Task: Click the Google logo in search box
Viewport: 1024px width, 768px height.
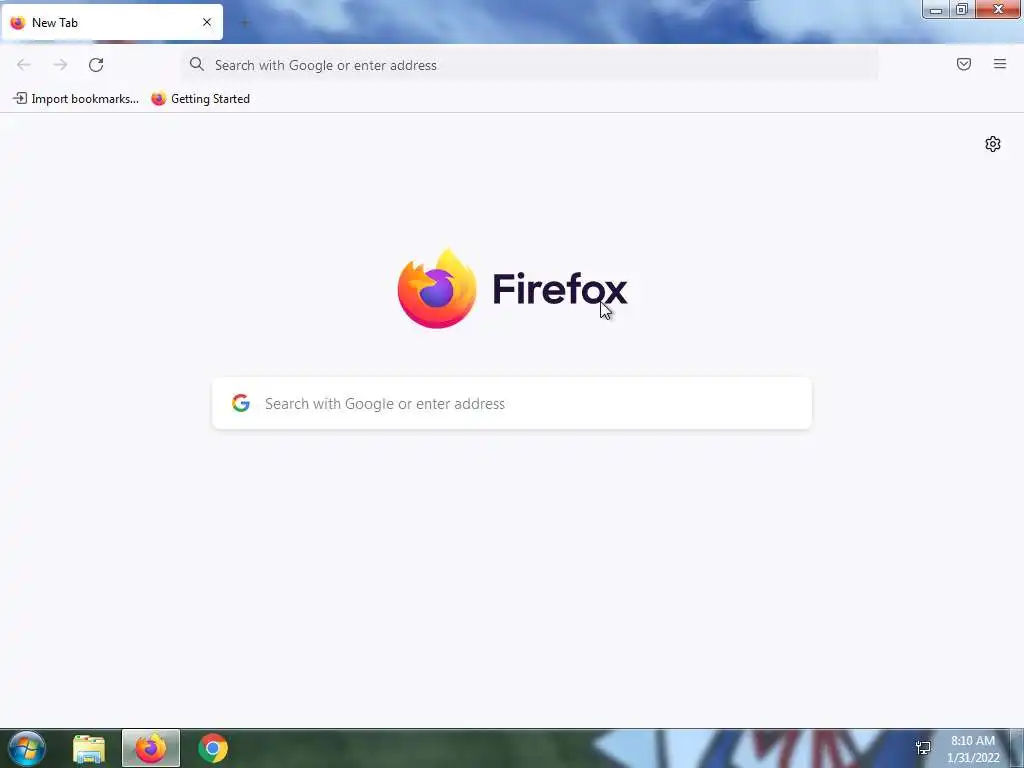Action: pyautogui.click(x=241, y=403)
